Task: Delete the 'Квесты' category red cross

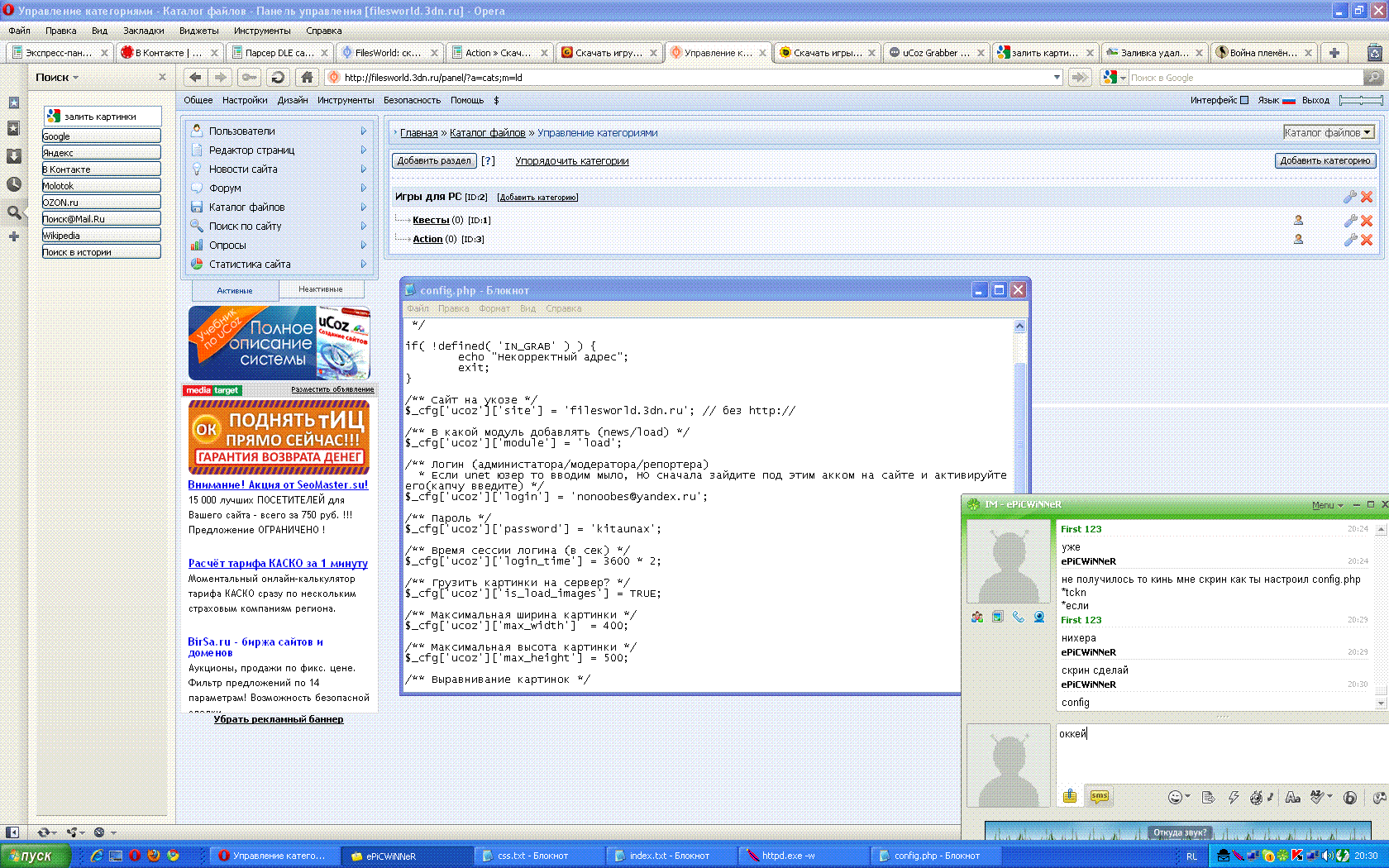Action: 1367,221
